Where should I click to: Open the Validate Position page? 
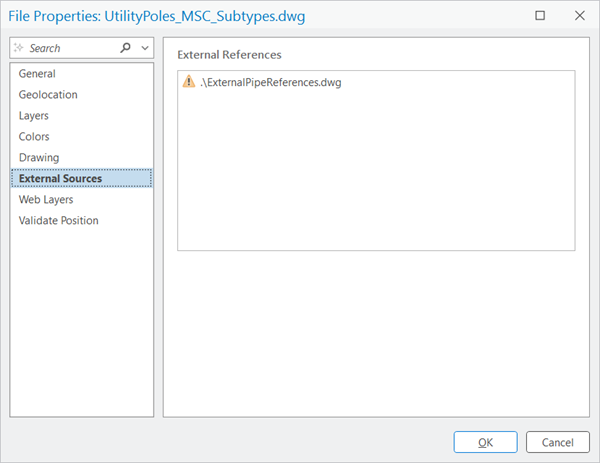(x=58, y=221)
